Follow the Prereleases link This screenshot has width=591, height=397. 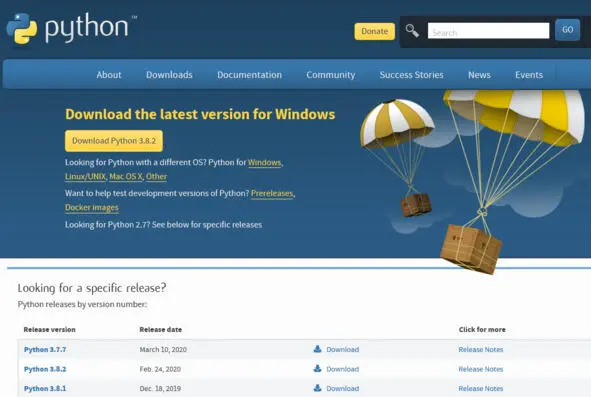(272, 193)
